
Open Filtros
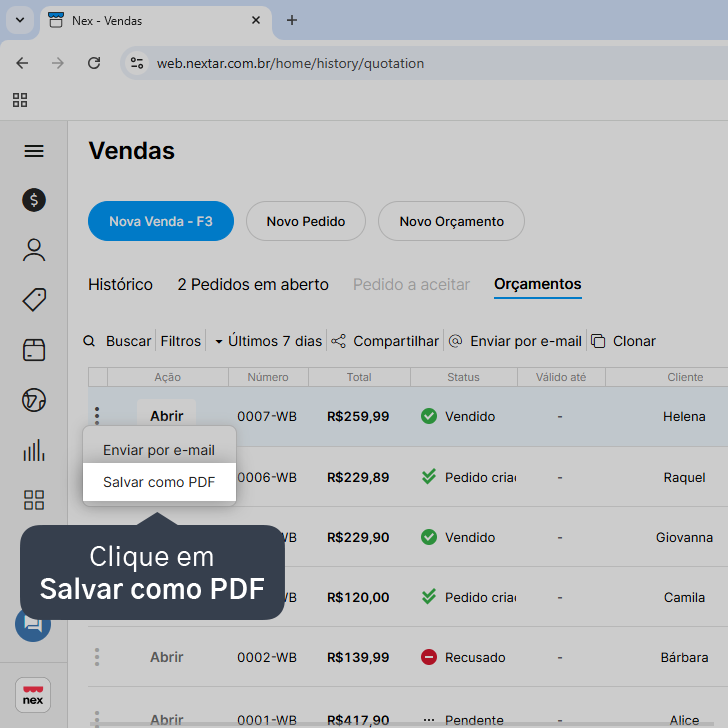[181, 341]
